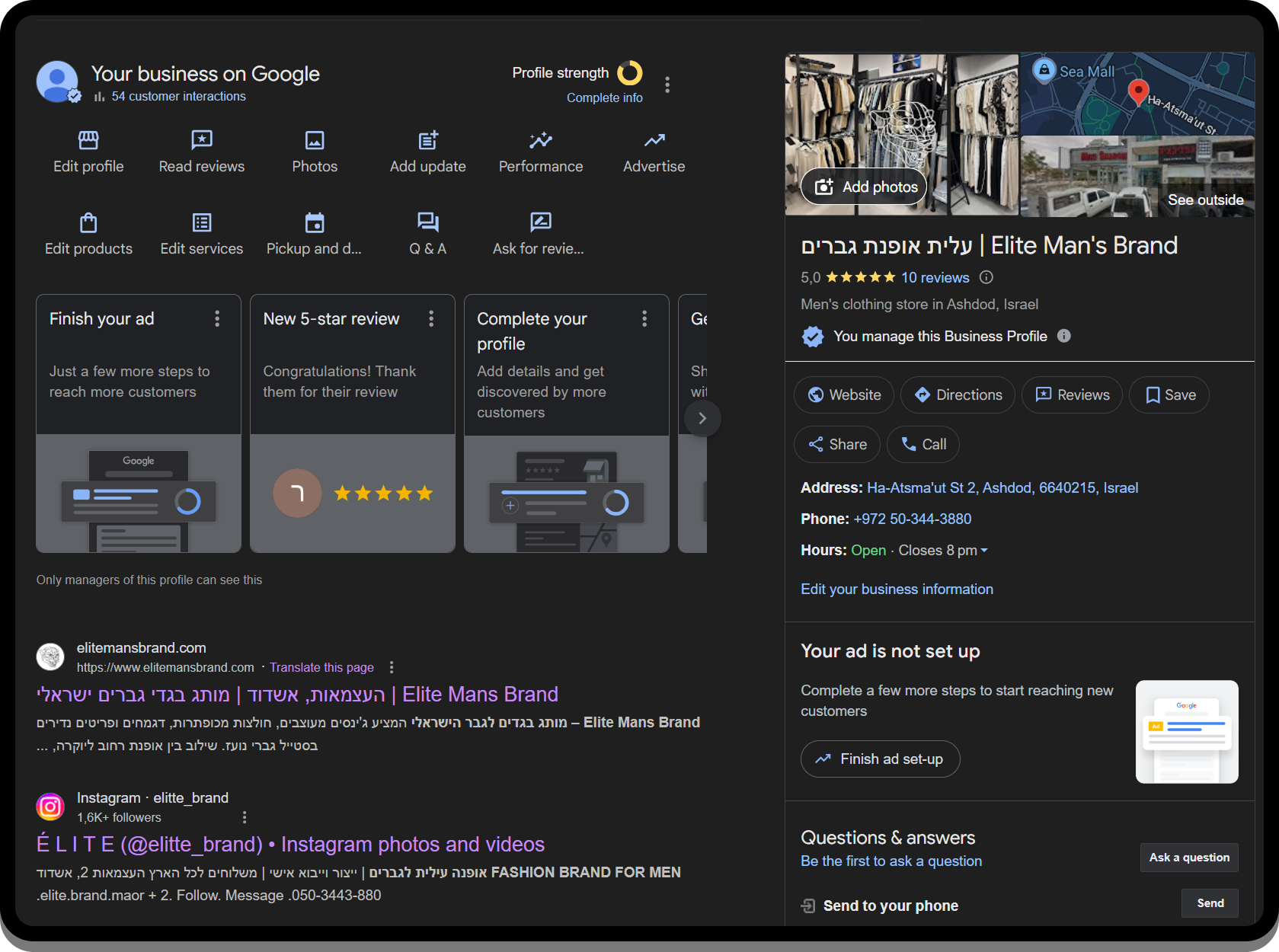Click the Finish your ad card
Screen dimensions: 1279x952
(139, 423)
